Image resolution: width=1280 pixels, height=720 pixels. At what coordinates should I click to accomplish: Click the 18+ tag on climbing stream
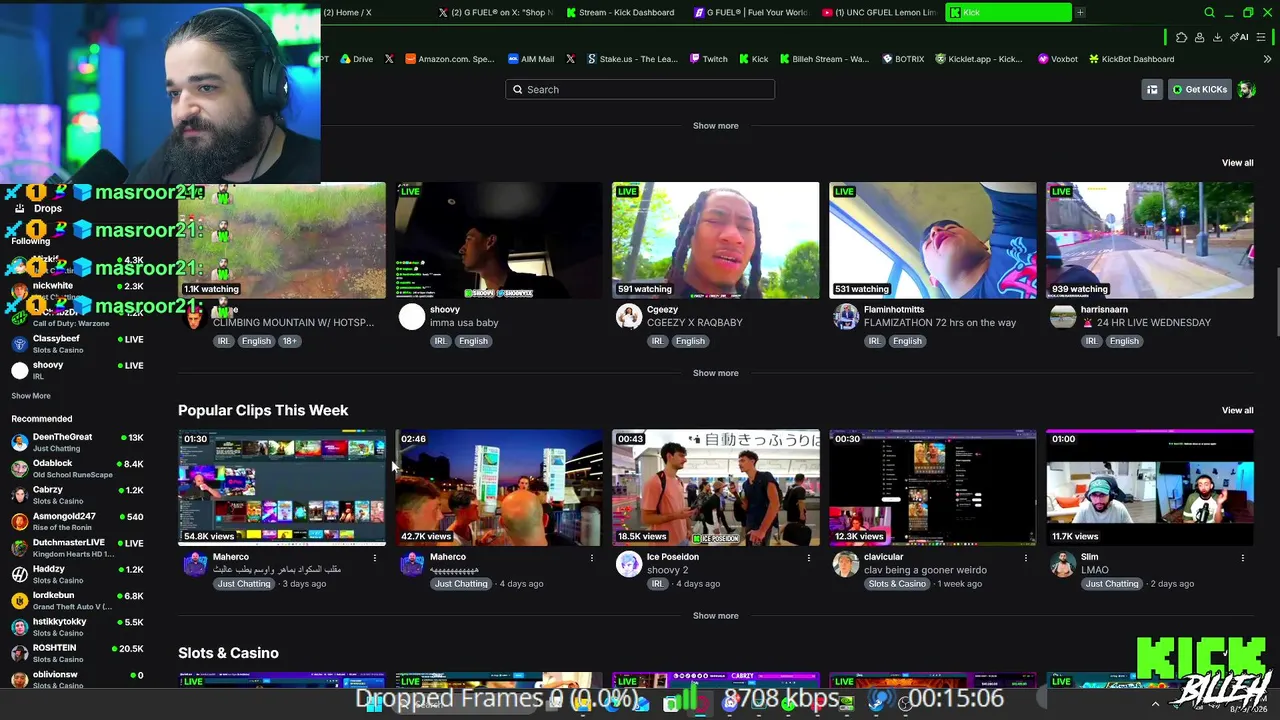[289, 341]
